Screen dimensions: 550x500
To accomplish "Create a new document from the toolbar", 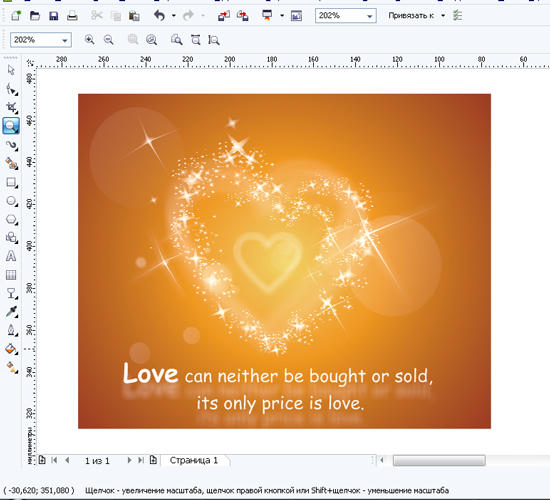I will point(16,16).
